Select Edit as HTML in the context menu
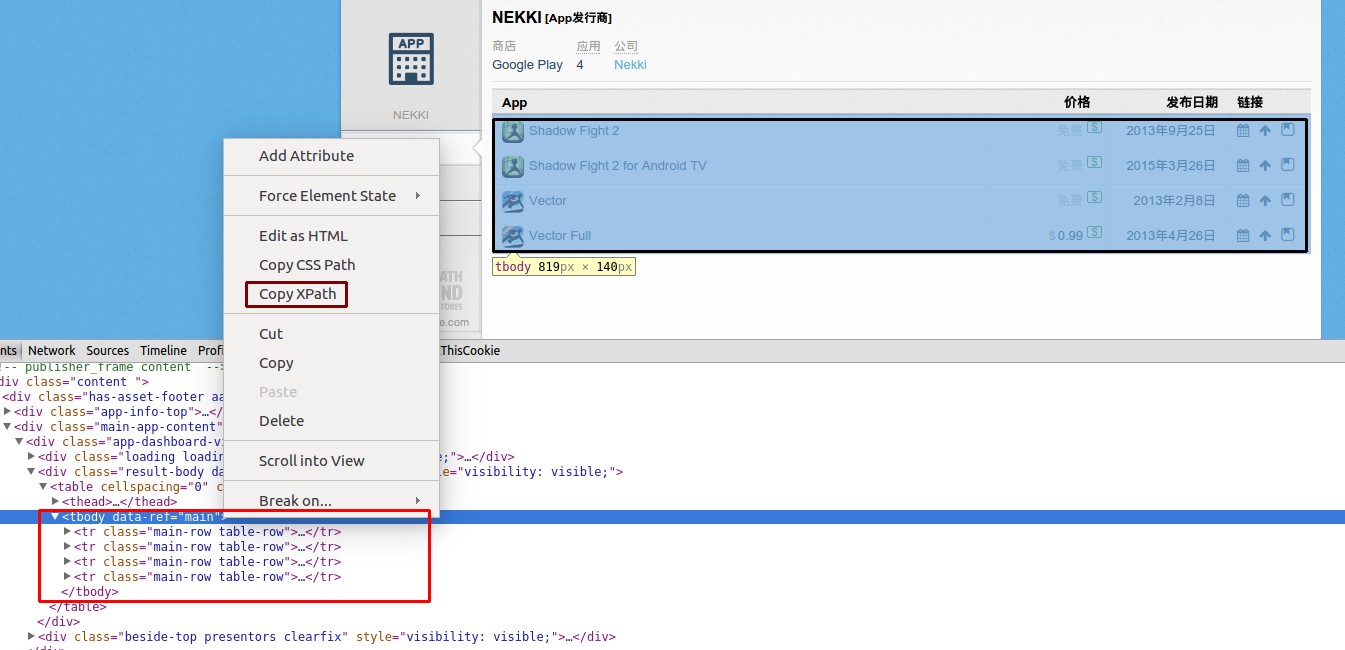 pos(331,236)
